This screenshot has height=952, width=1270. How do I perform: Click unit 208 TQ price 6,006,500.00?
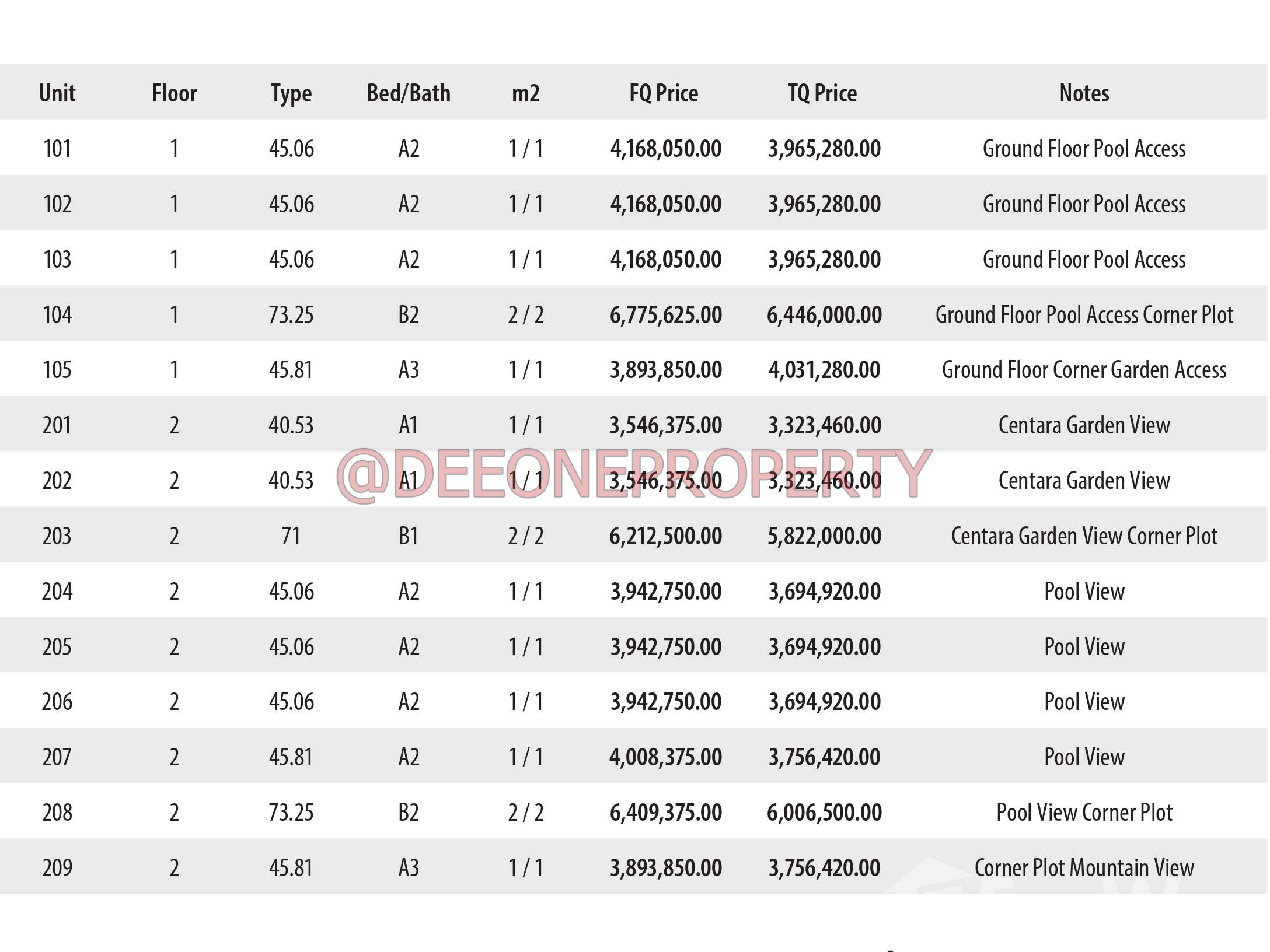point(824,813)
